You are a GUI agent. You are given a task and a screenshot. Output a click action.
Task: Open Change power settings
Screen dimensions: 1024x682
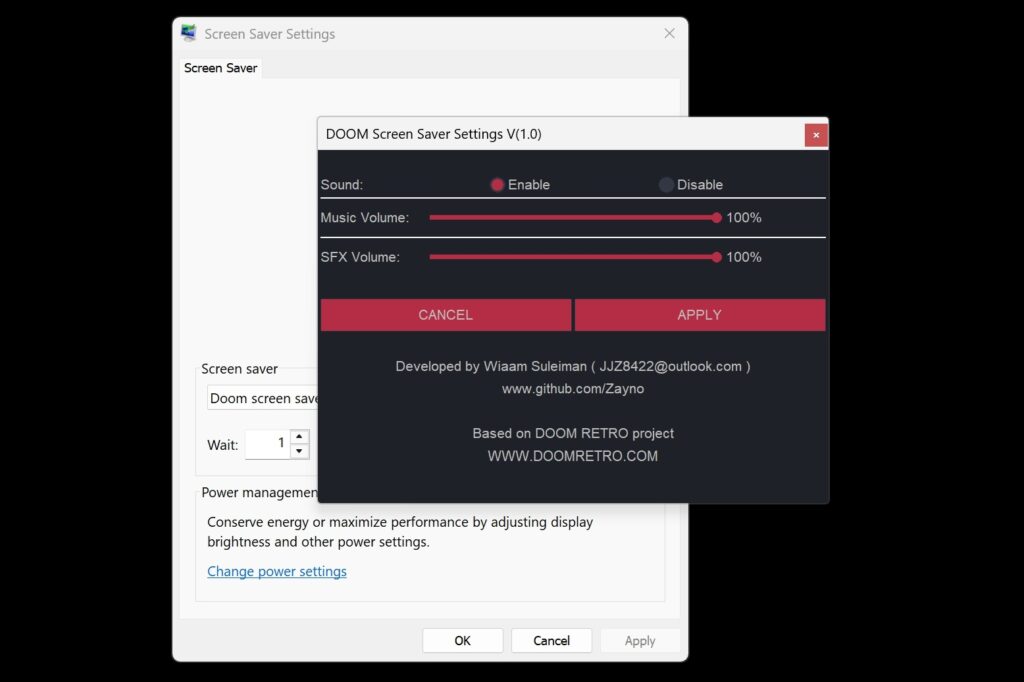point(277,571)
